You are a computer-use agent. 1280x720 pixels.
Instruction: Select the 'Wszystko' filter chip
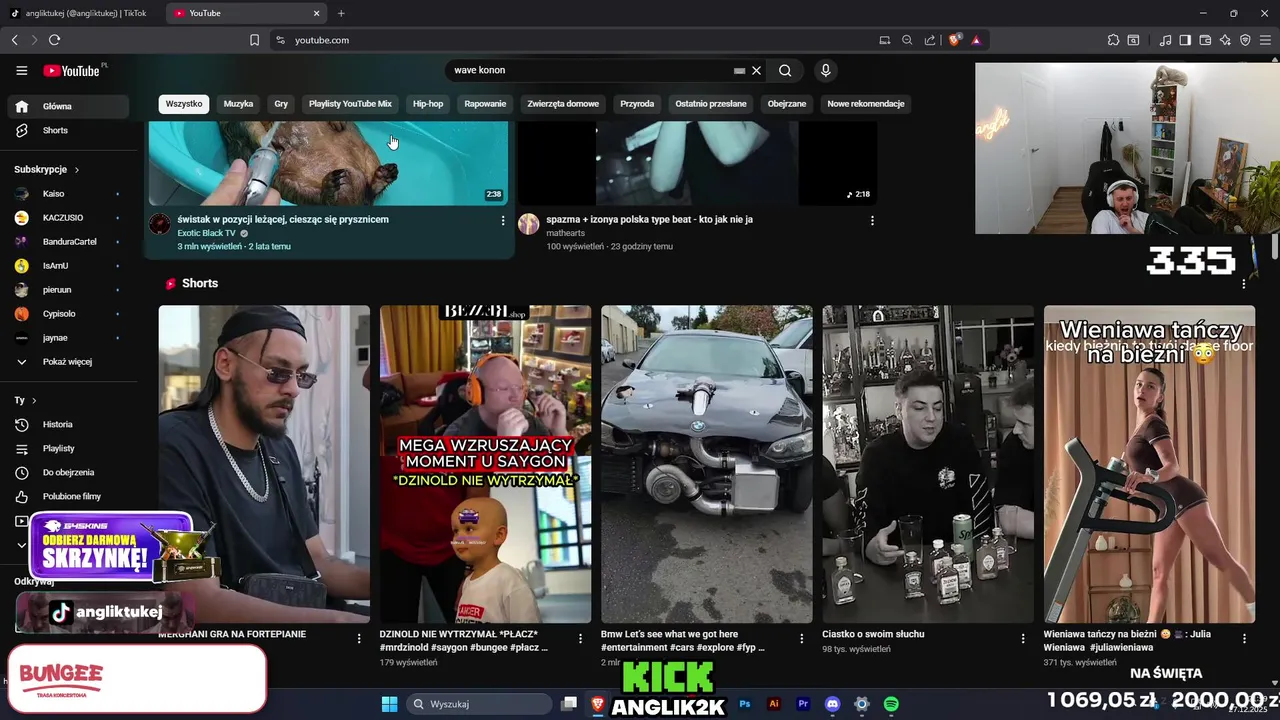pyautogui.click(x=184, y=103)
